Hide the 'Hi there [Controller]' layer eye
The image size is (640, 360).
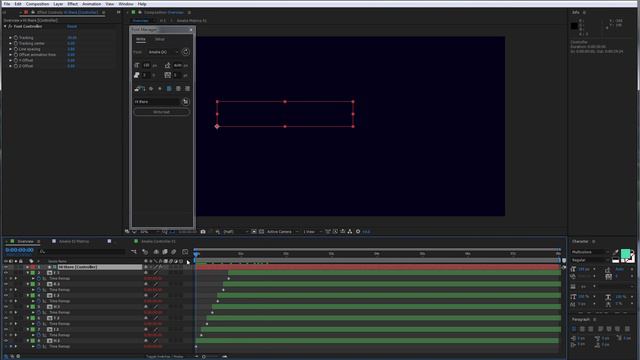[6, 267]
